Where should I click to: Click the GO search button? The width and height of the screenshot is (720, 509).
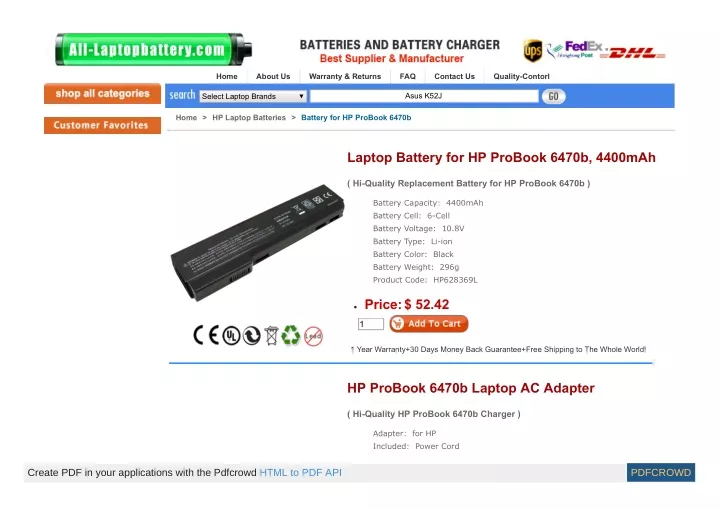(553, 96)
